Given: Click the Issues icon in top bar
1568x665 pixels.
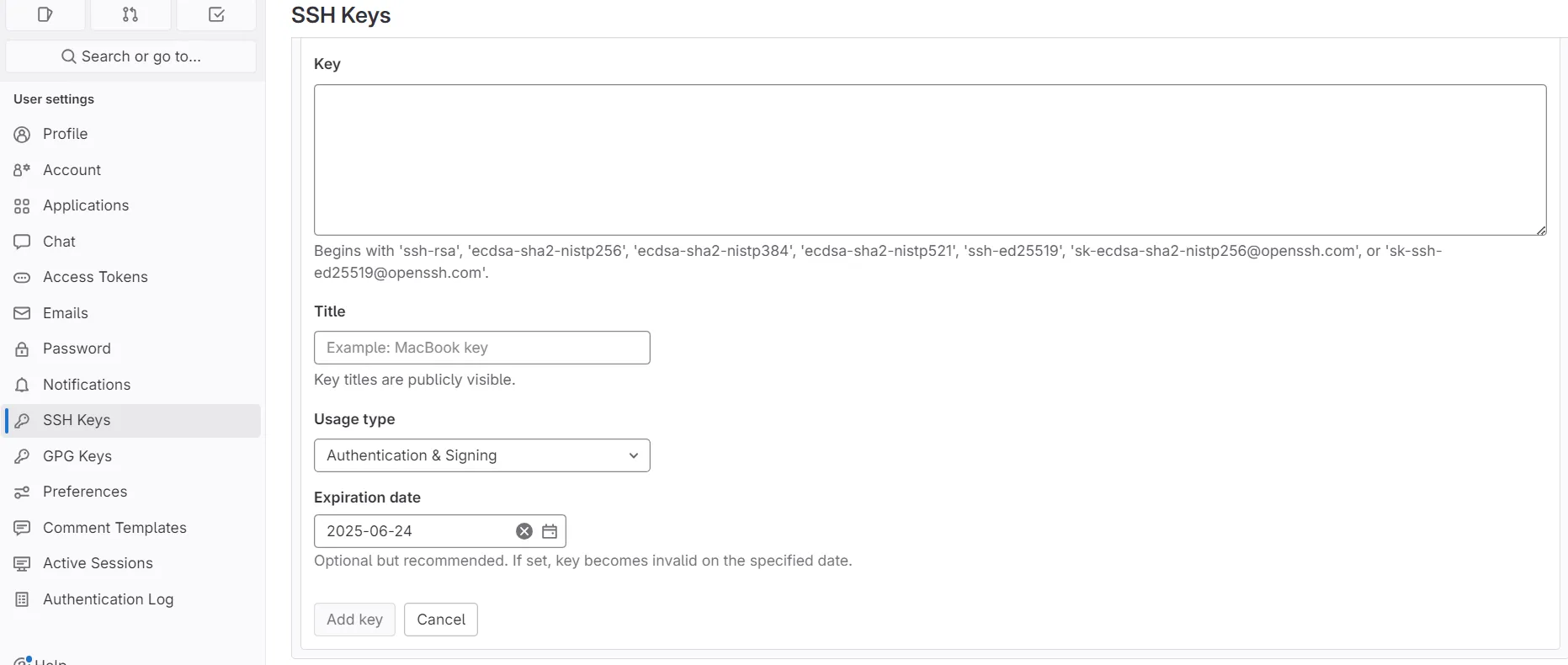Looking at the screenshot, I should [45, 14].
